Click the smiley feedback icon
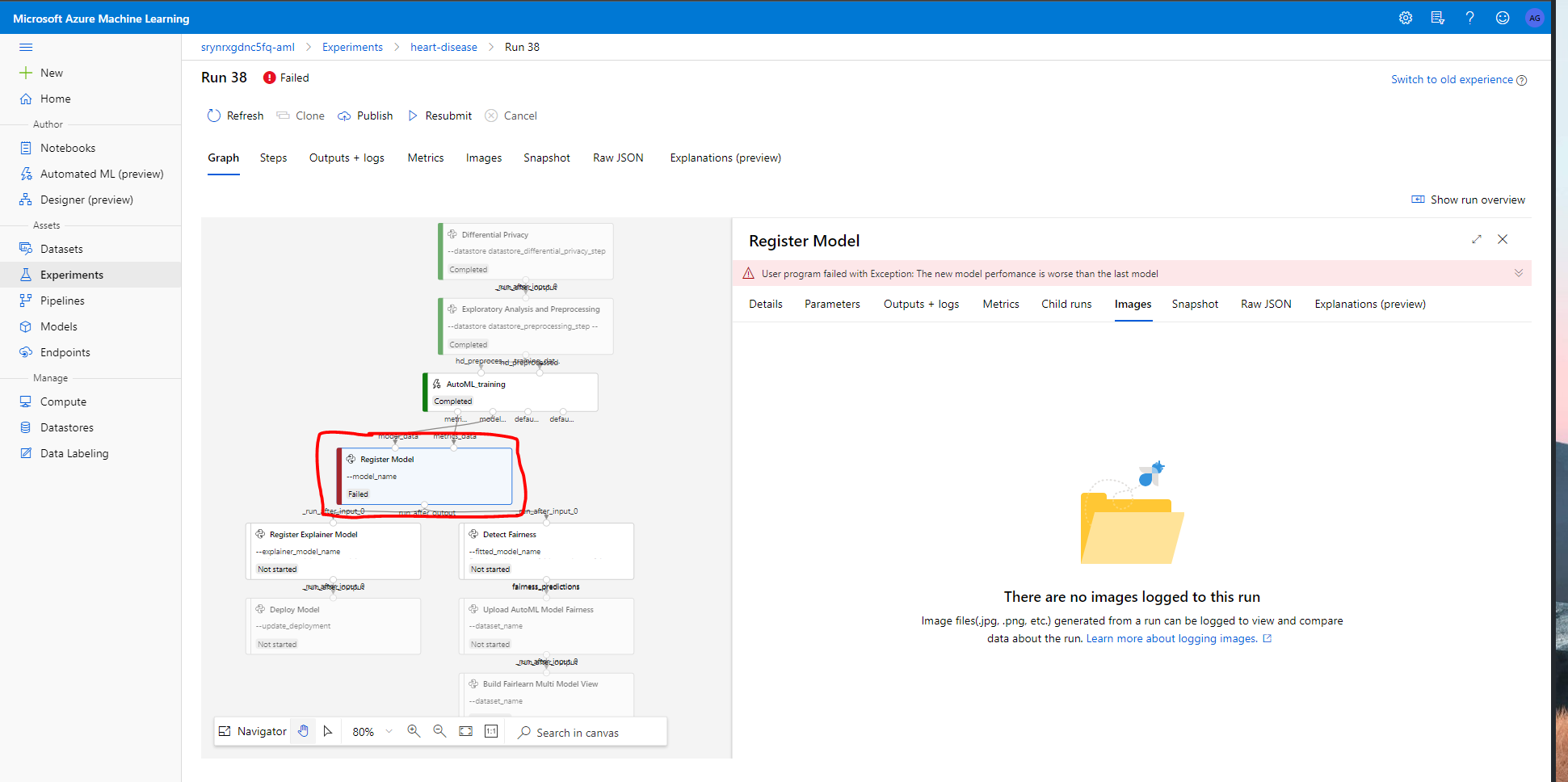Viewport: 1568px width, 782px height. click(x=1503, y=18)
